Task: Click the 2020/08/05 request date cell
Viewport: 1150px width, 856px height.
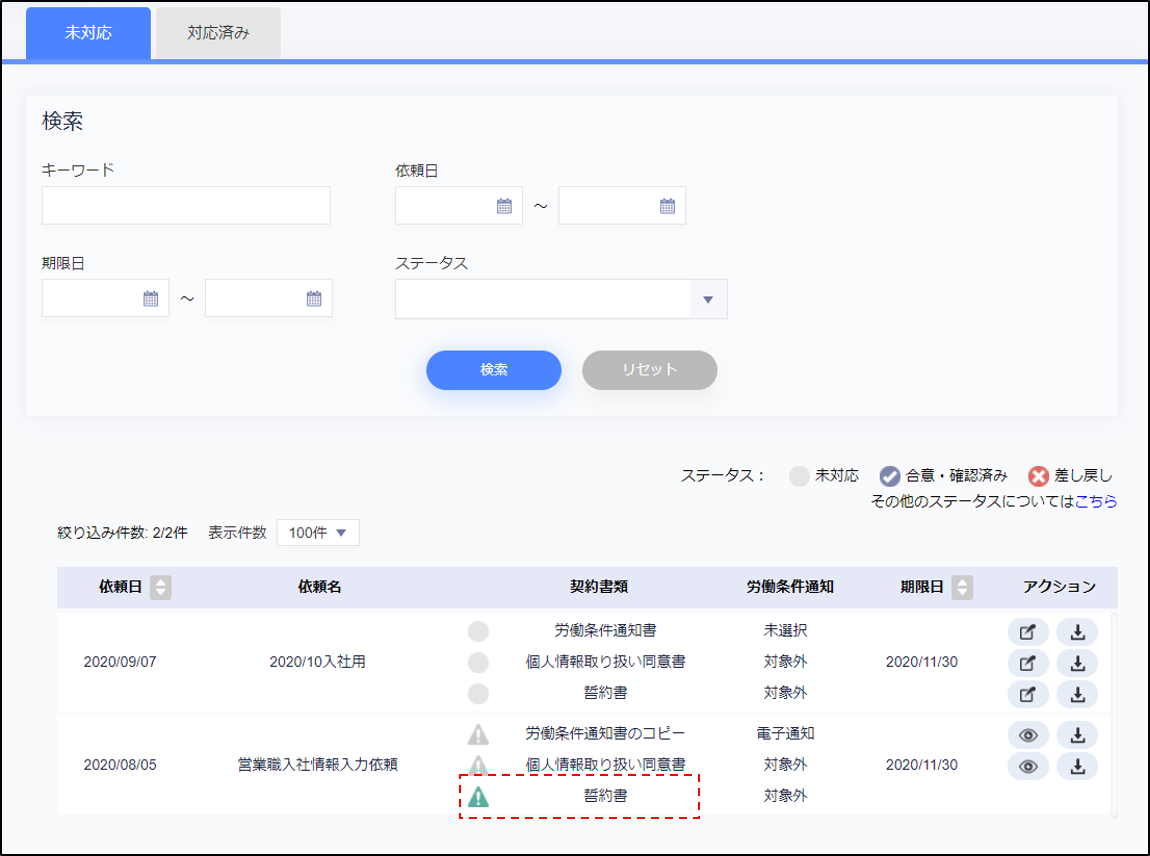Action: point(120,764)
